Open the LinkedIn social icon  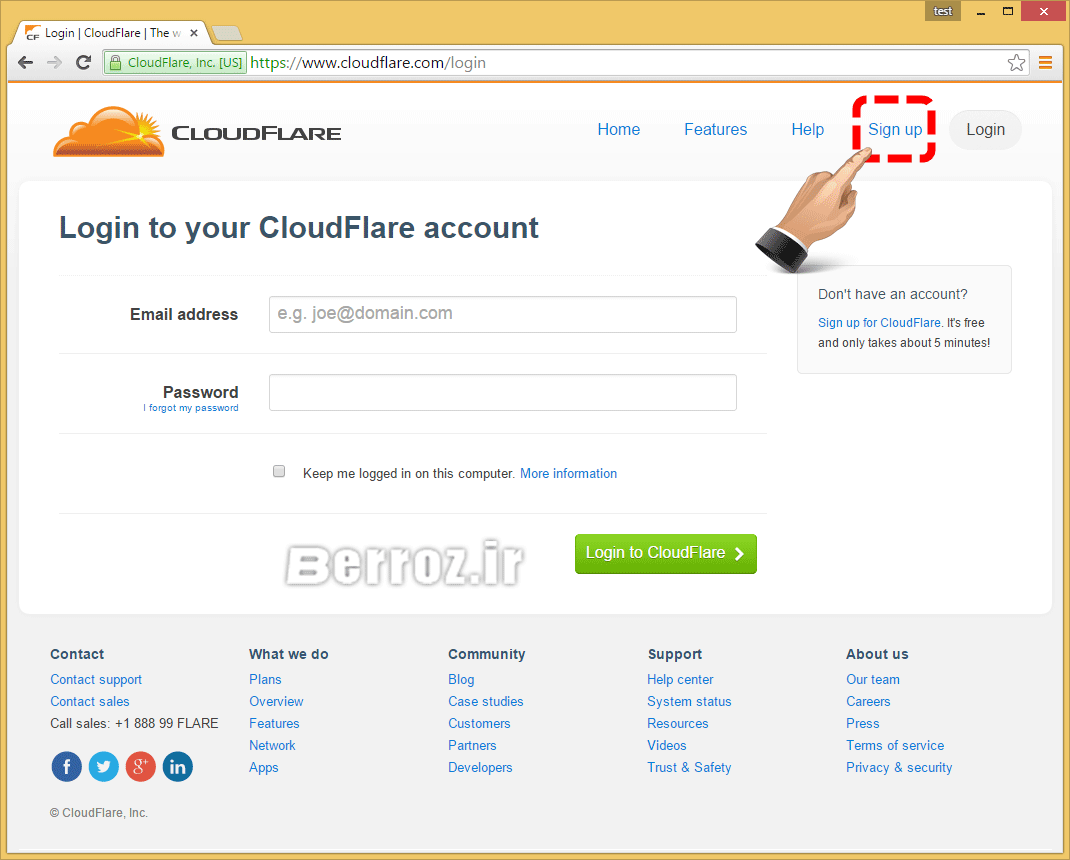coord(177,767)
